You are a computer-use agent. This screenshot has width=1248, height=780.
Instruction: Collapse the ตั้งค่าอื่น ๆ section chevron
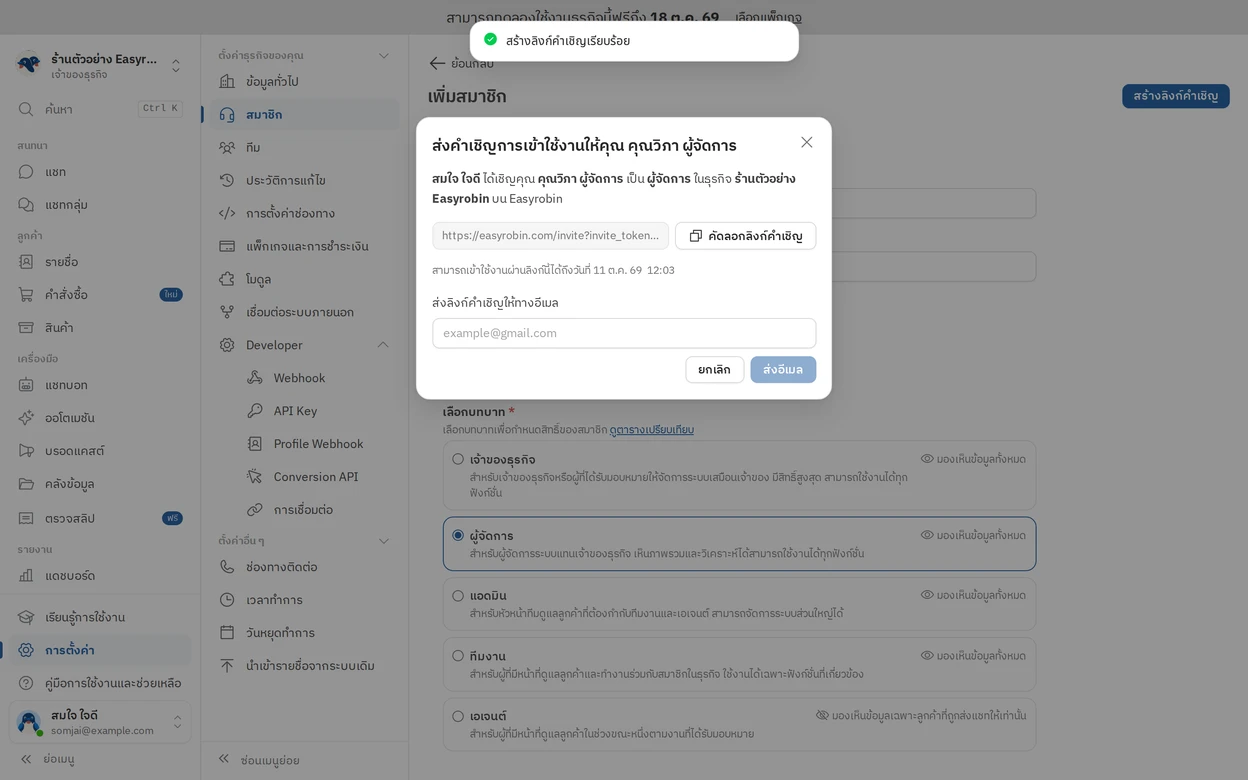pyautogui.click(x=383, y=541)
